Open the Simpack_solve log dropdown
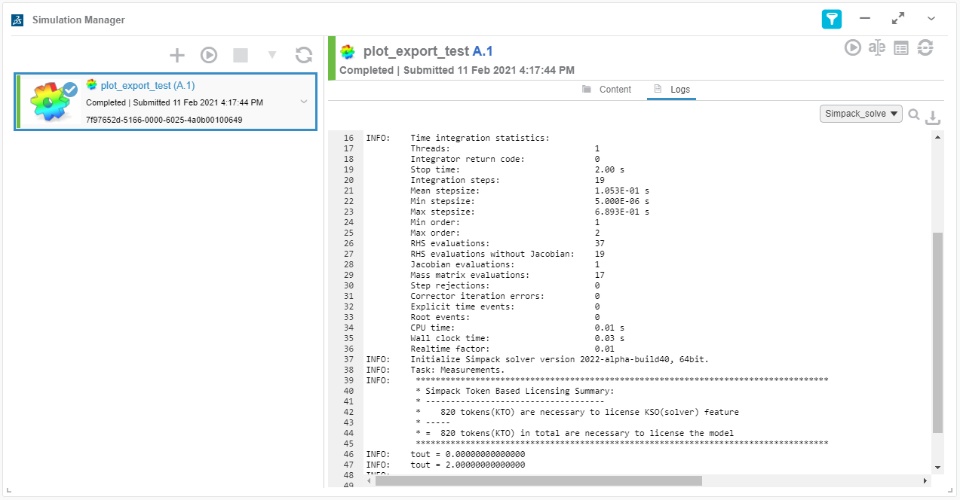The image size is (960, 500). click(861, 114)
